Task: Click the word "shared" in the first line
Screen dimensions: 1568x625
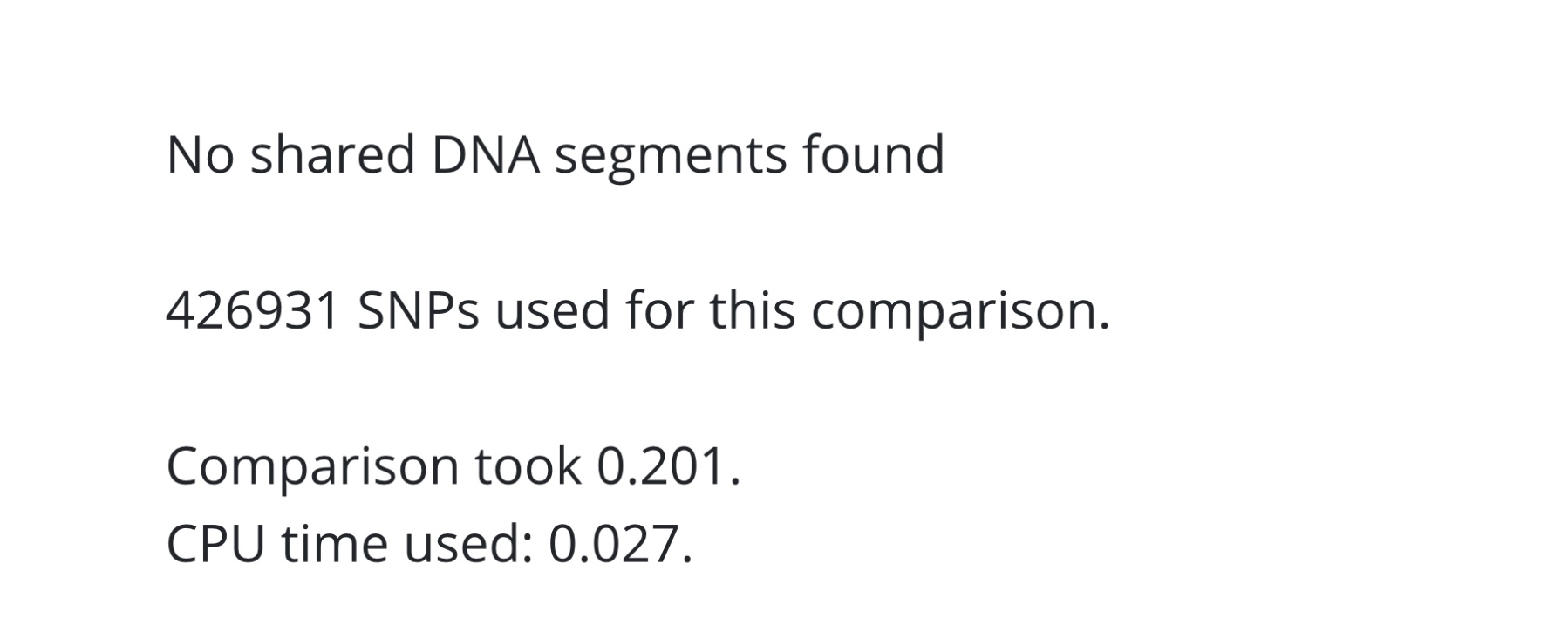Action: click(332, 155)
